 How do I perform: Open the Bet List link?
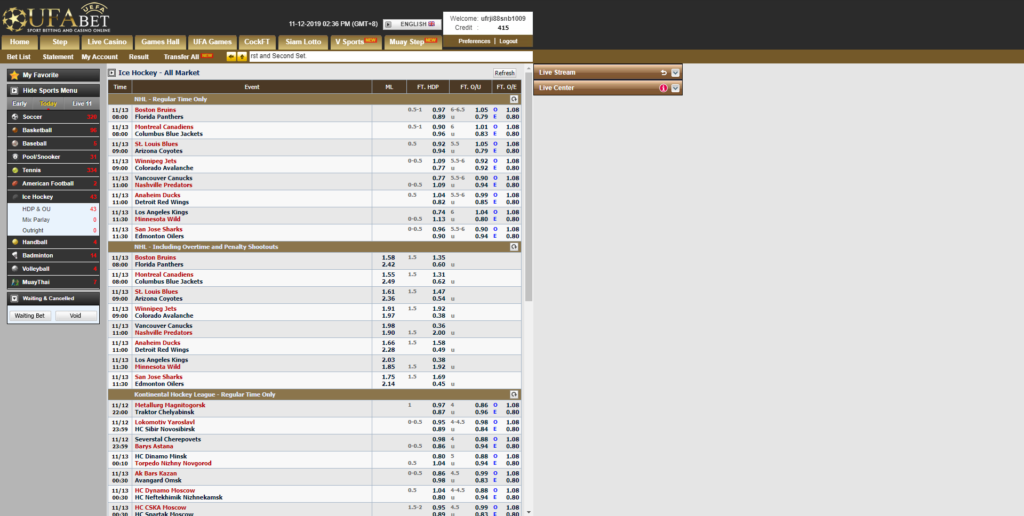coord(19,57)
